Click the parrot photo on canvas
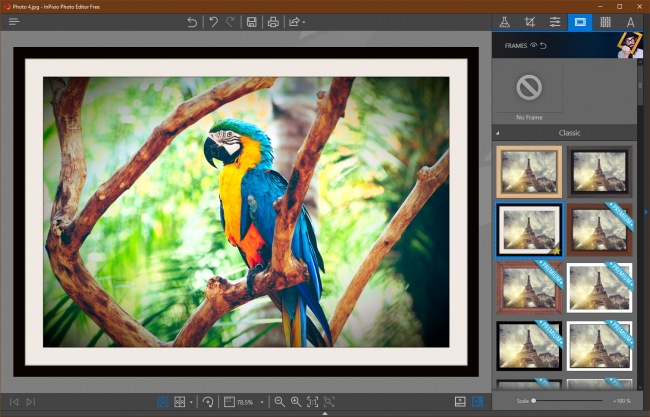 246,212
